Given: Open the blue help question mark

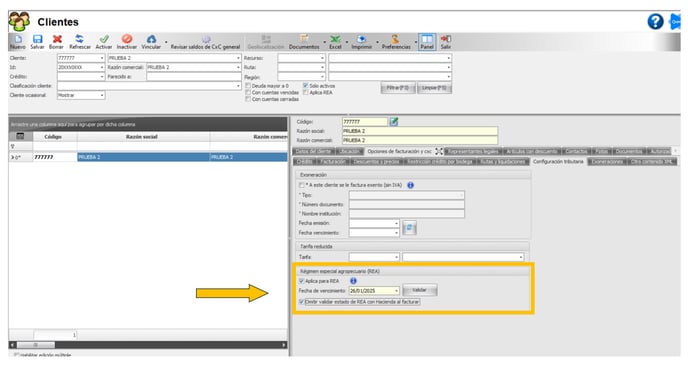Looking at the screenshot, I should click(x=655, y=21).
